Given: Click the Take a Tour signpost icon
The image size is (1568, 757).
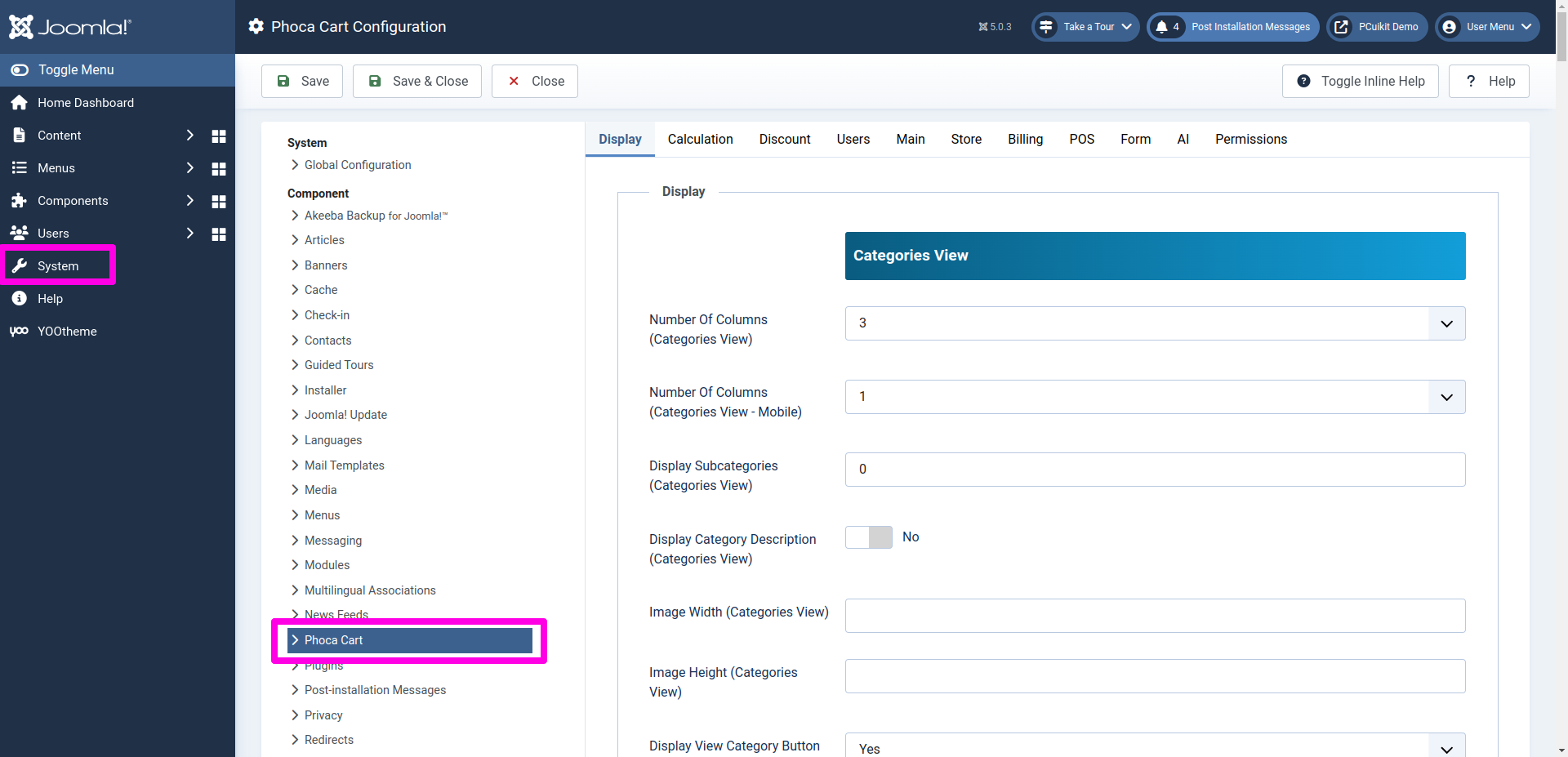Looking at the screenshot, I should 1045,27.
